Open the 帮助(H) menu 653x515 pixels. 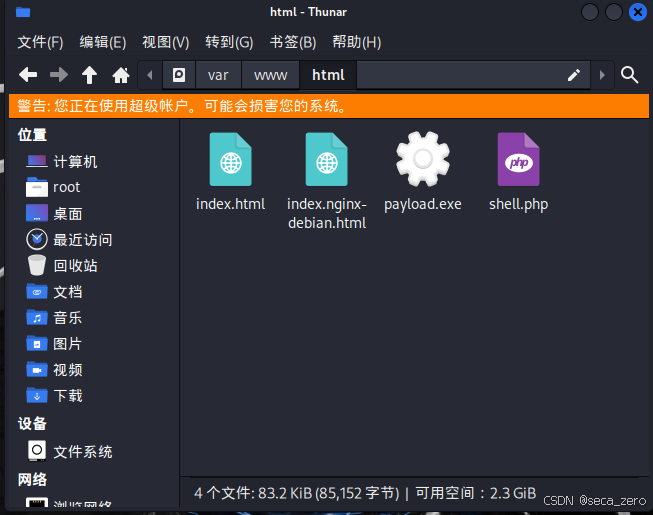pos(356,42)
